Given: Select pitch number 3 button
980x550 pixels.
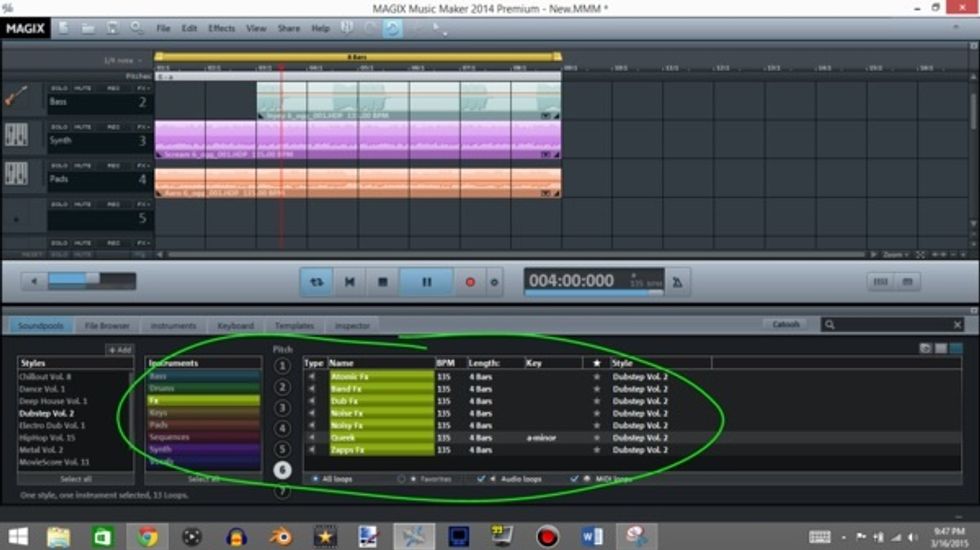Looking at the screenshot, I should (282, 408).
